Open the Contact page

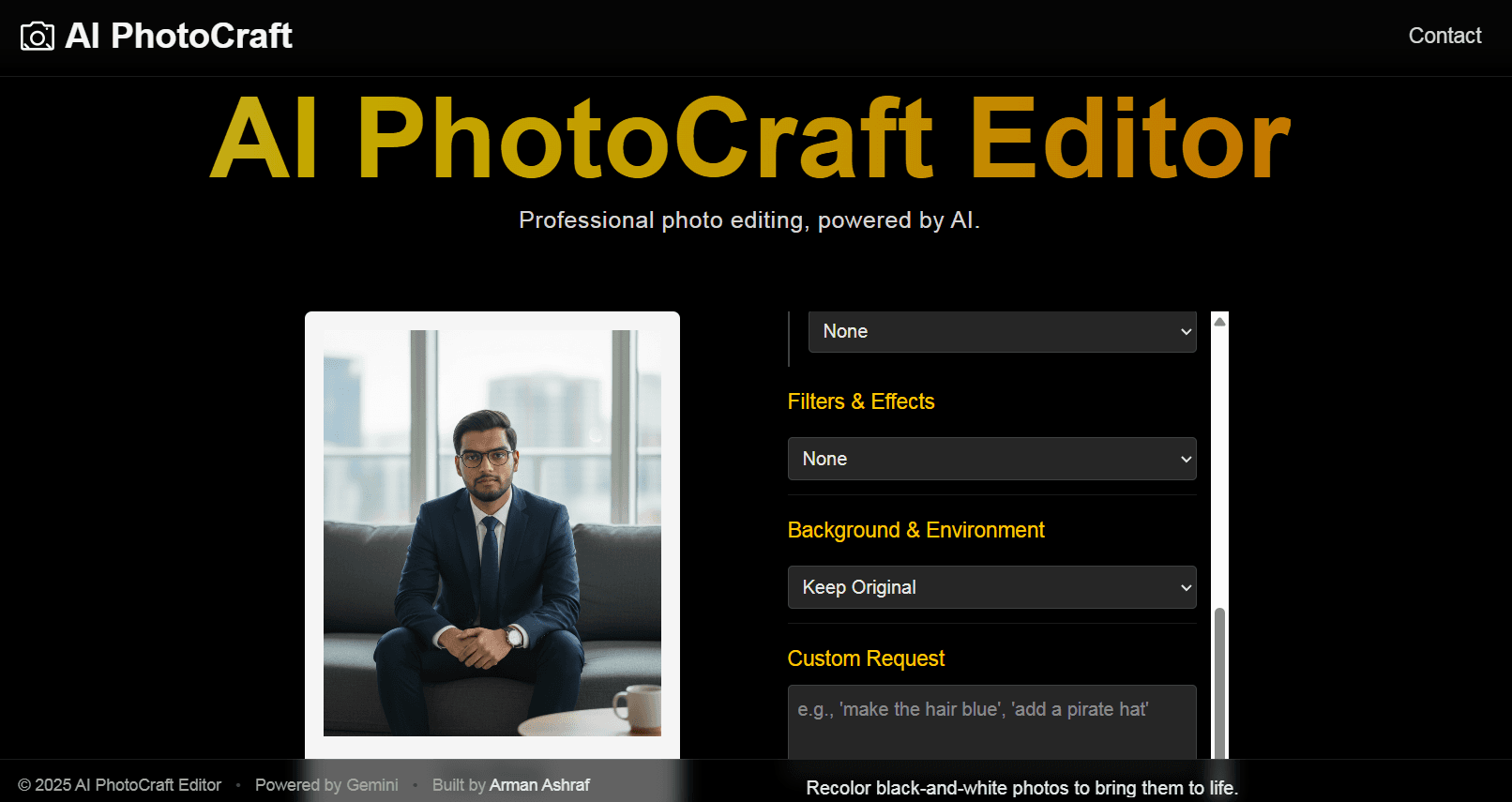tap(1444, 36)
